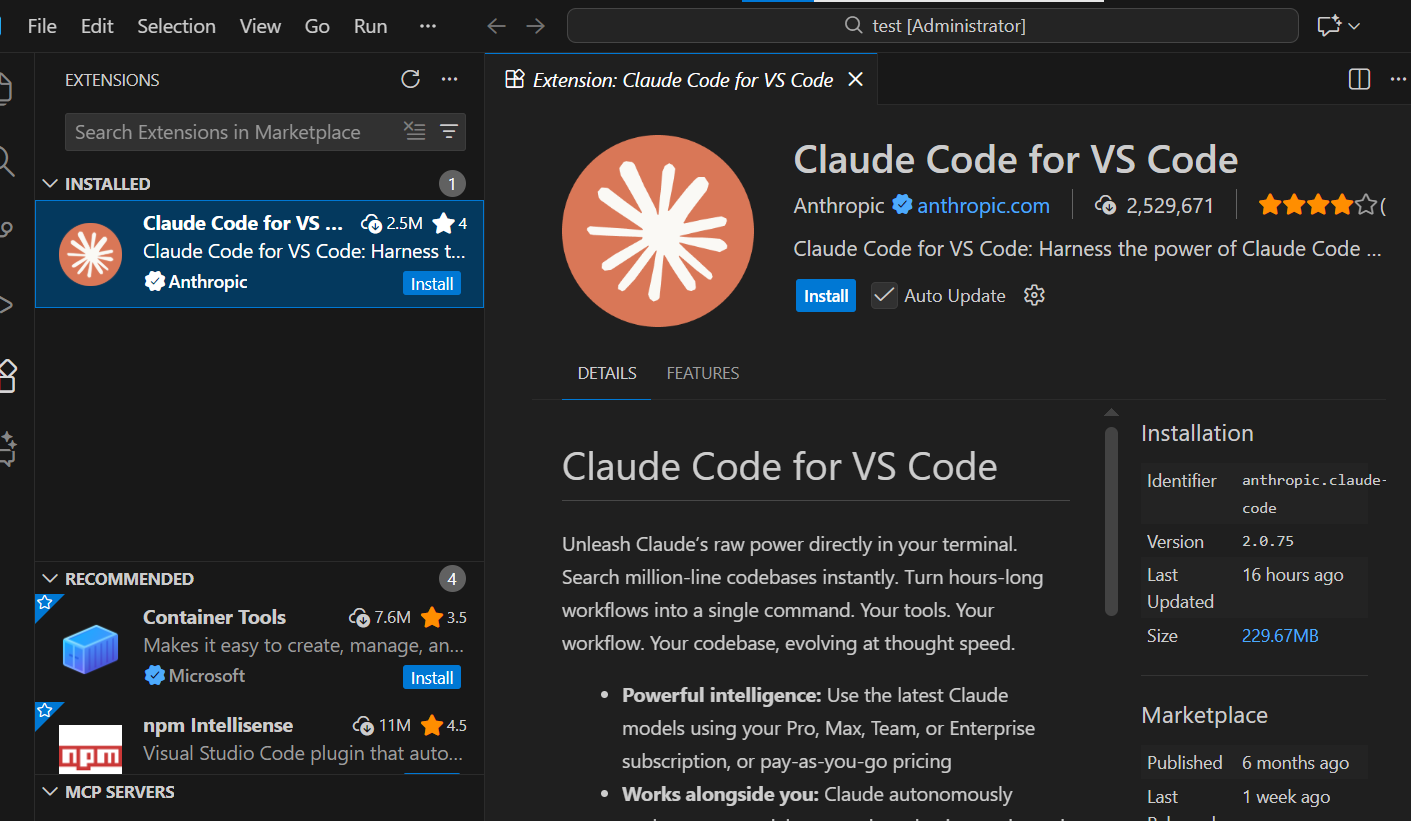
Task: Open the Edit menu
Action: pos(97,26)
